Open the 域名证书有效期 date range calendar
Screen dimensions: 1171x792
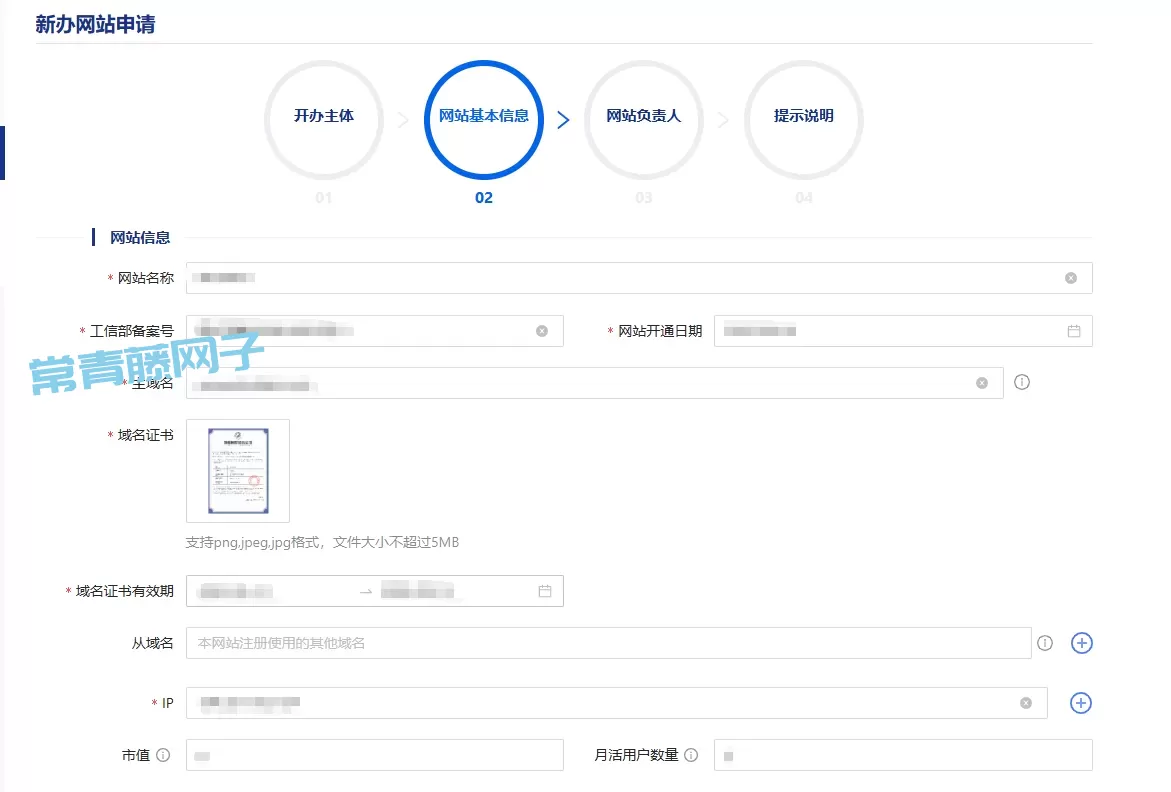pyautogui.click(x=545, y=591)
